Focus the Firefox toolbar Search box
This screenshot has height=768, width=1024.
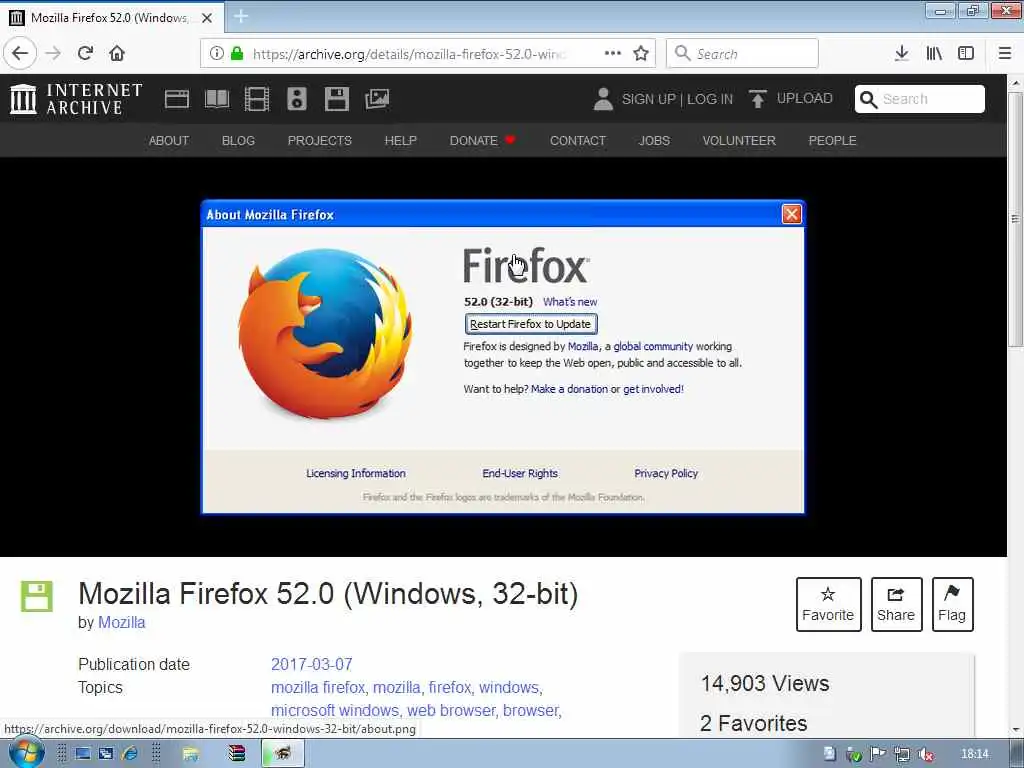pos(743,53)
